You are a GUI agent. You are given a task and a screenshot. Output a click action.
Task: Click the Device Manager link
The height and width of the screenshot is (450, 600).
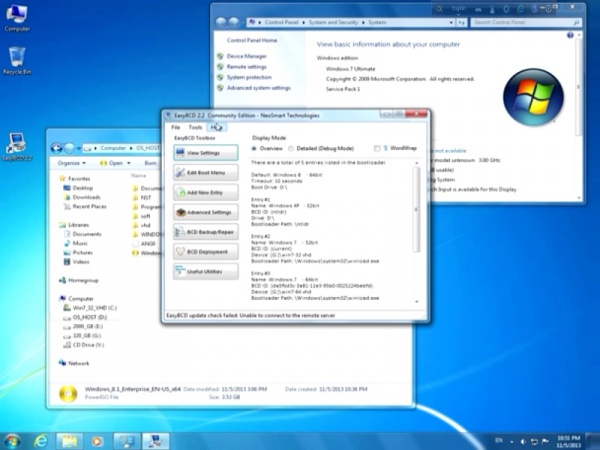246,57
